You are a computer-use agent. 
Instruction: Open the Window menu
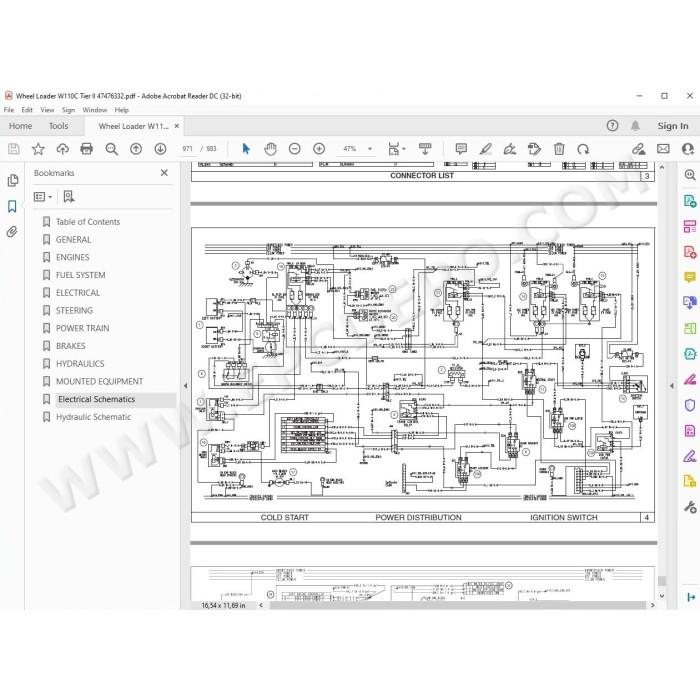click(x=95, y=110)
